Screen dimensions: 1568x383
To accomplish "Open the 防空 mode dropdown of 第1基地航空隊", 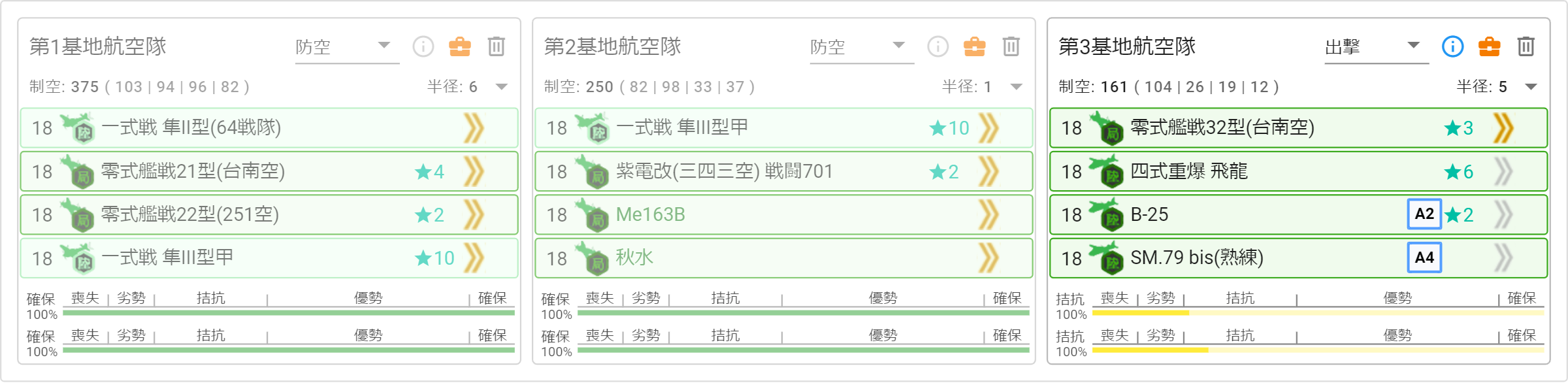I will point(347,47).
